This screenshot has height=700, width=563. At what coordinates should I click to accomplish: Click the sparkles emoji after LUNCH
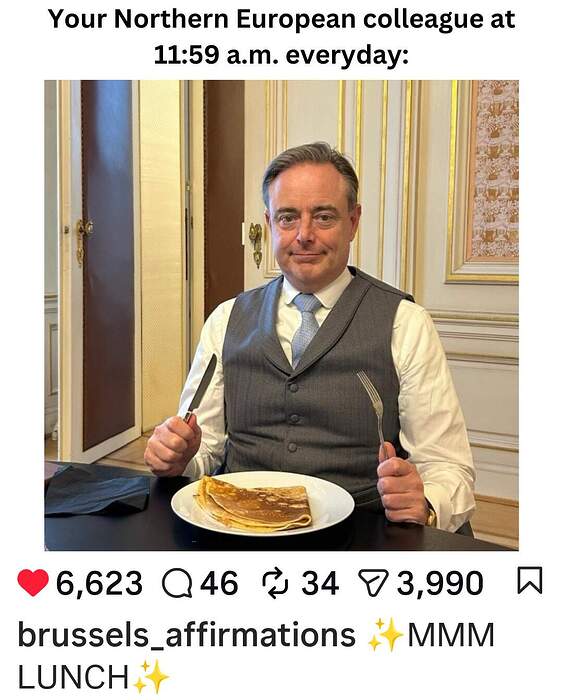(151, 676)
